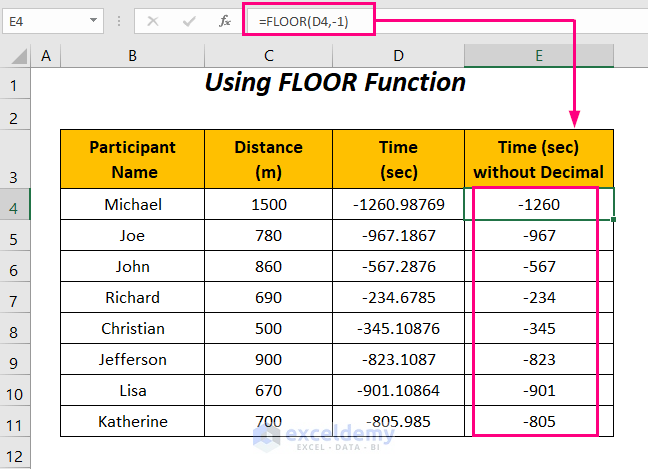Click 'Time (sec) without Decimal' header cell
The width and height of the screenshot is (648, 469).
pos(539,160)
